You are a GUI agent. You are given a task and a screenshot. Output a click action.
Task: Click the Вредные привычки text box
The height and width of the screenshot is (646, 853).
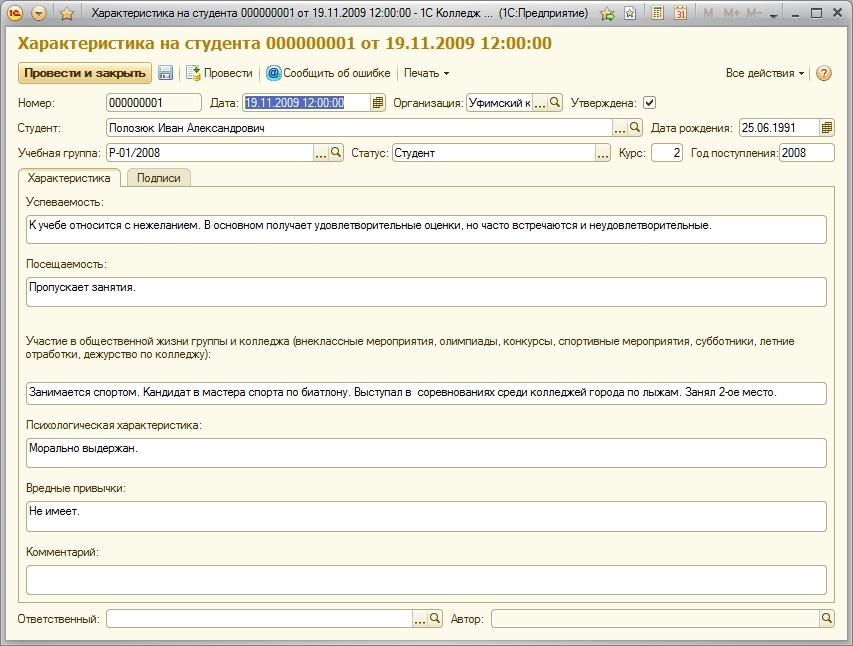coord(426,516)
